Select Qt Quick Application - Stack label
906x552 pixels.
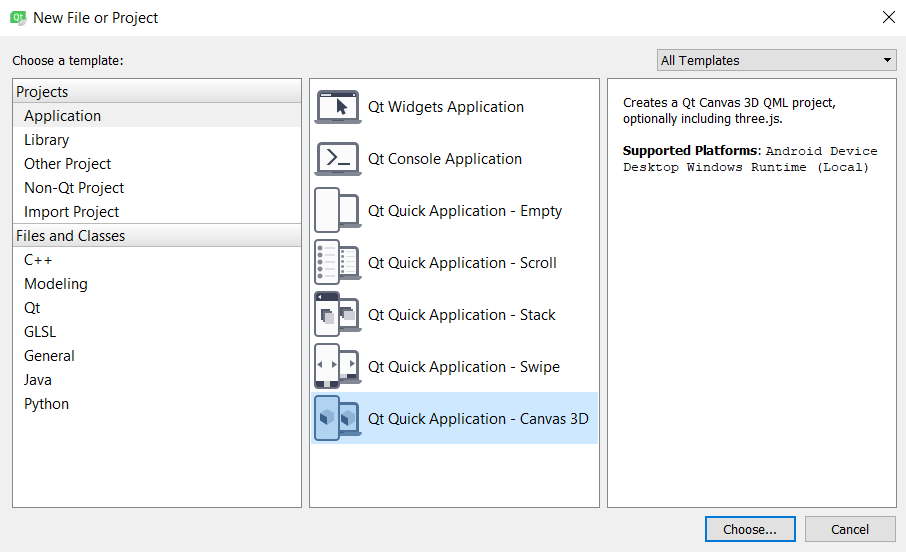coord(462,315)
